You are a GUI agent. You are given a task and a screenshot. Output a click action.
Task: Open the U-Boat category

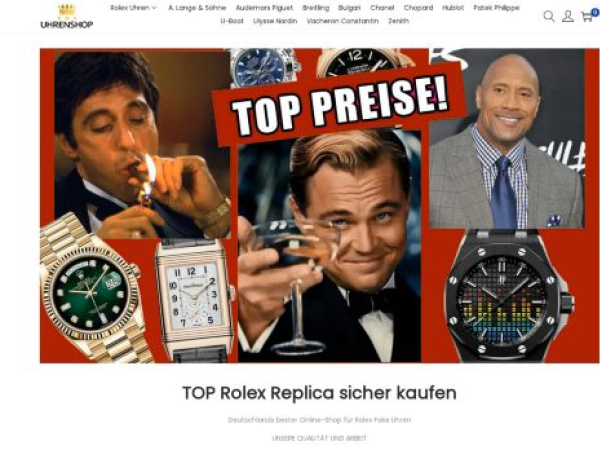(x=232, y=21)
